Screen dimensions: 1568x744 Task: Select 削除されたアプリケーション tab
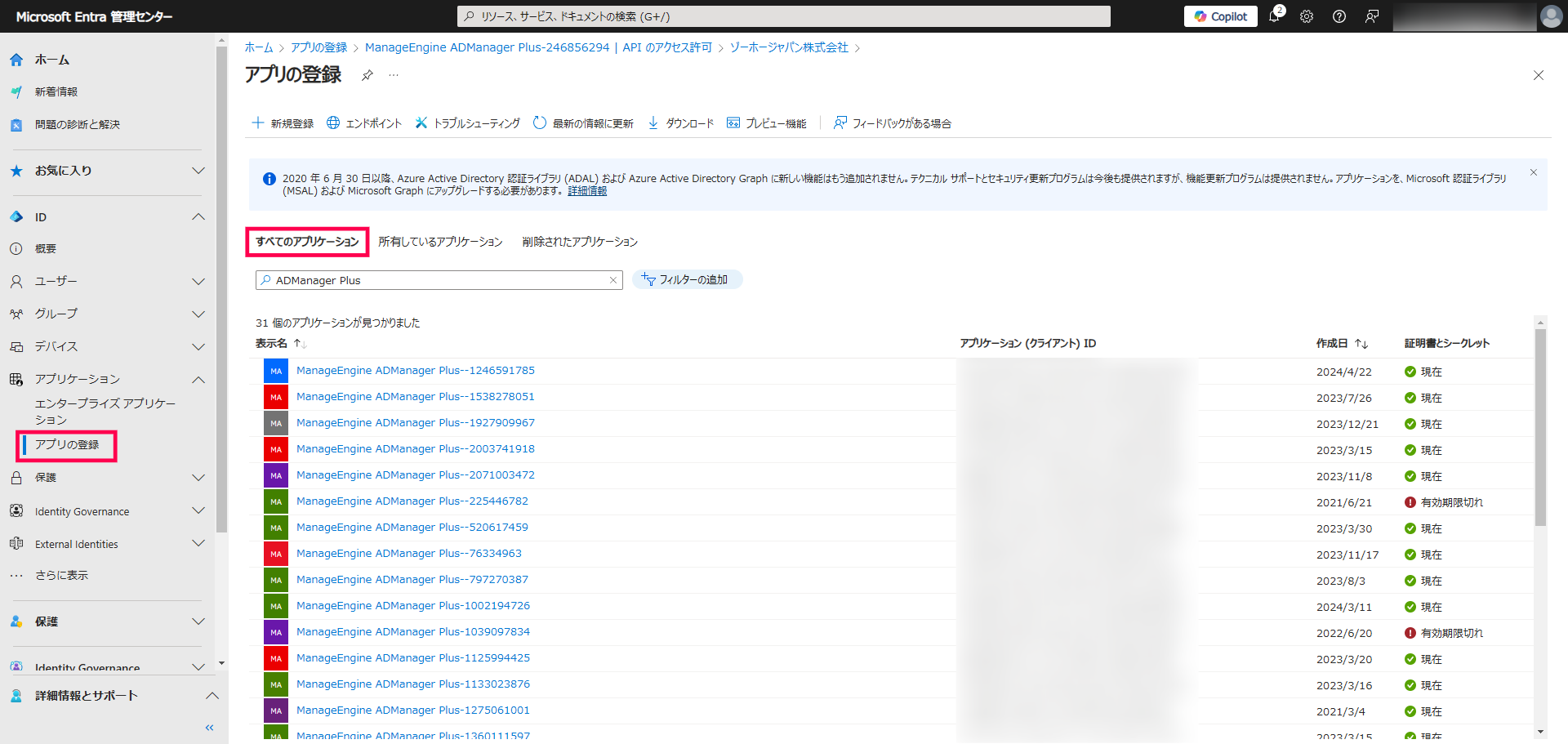point(580,242)
